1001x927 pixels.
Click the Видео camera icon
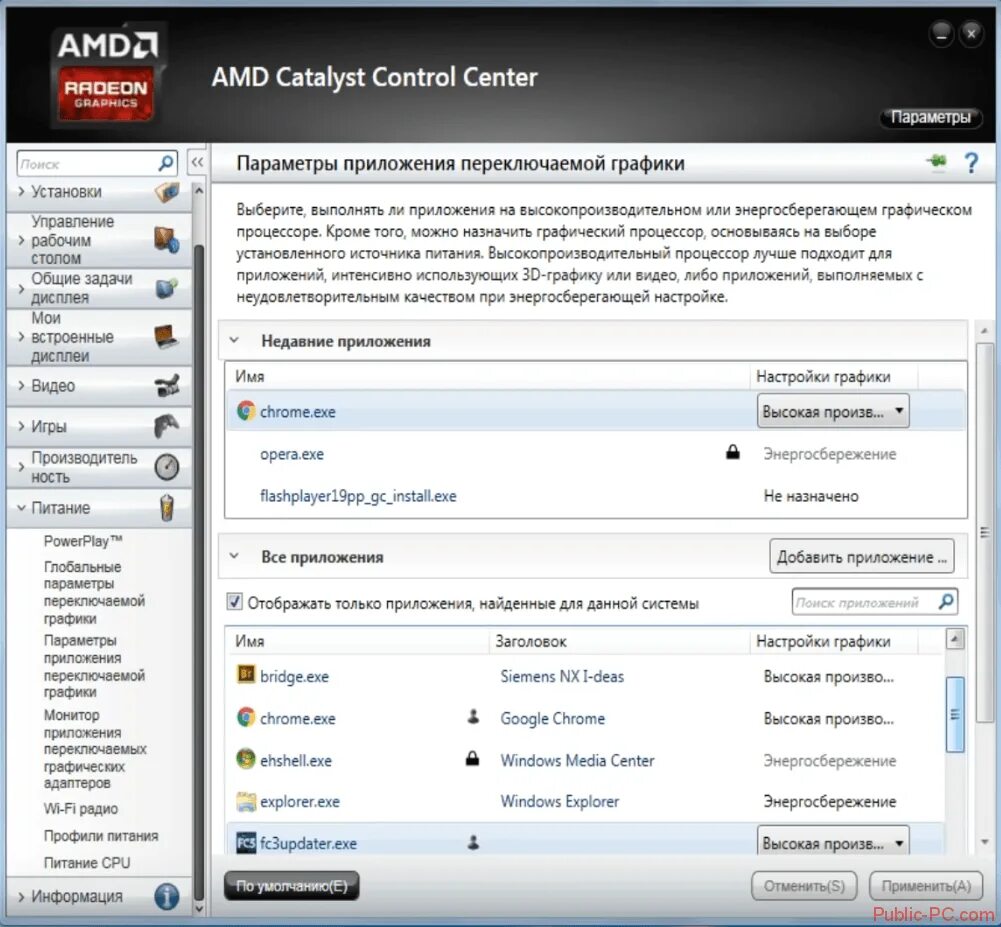coord(167,386)
